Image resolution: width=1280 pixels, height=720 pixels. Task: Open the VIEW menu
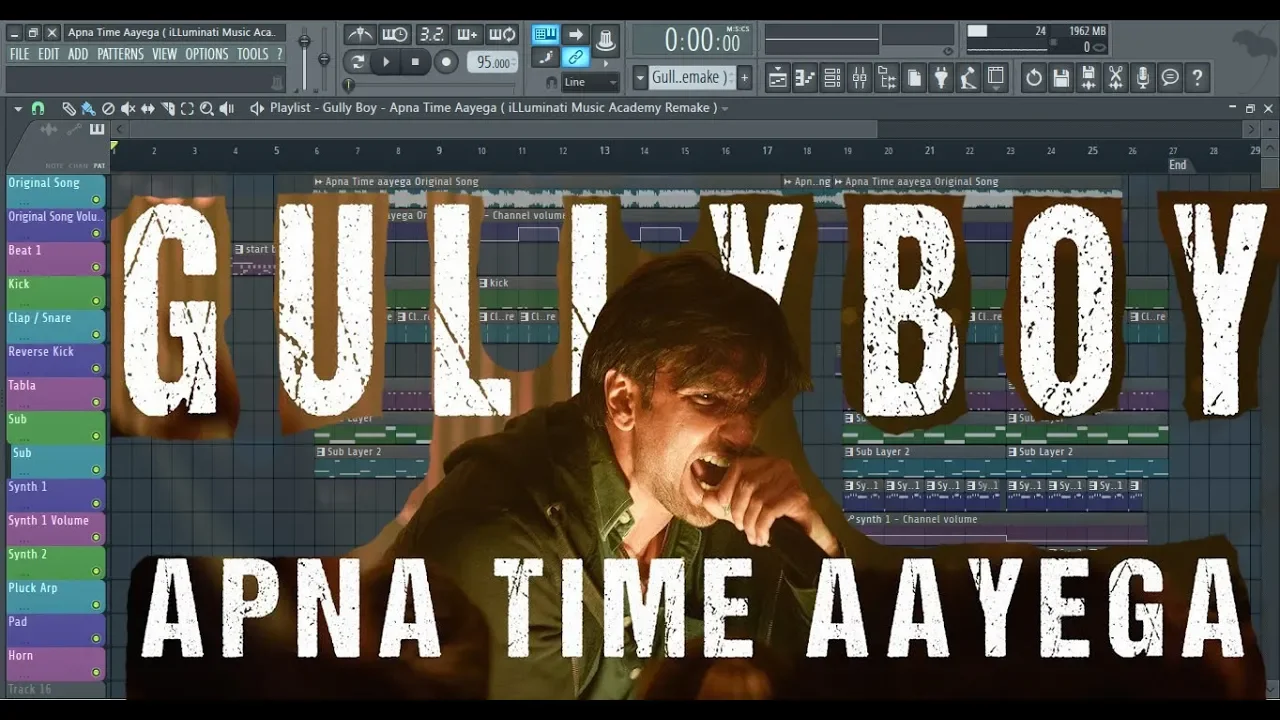point(164,54)
